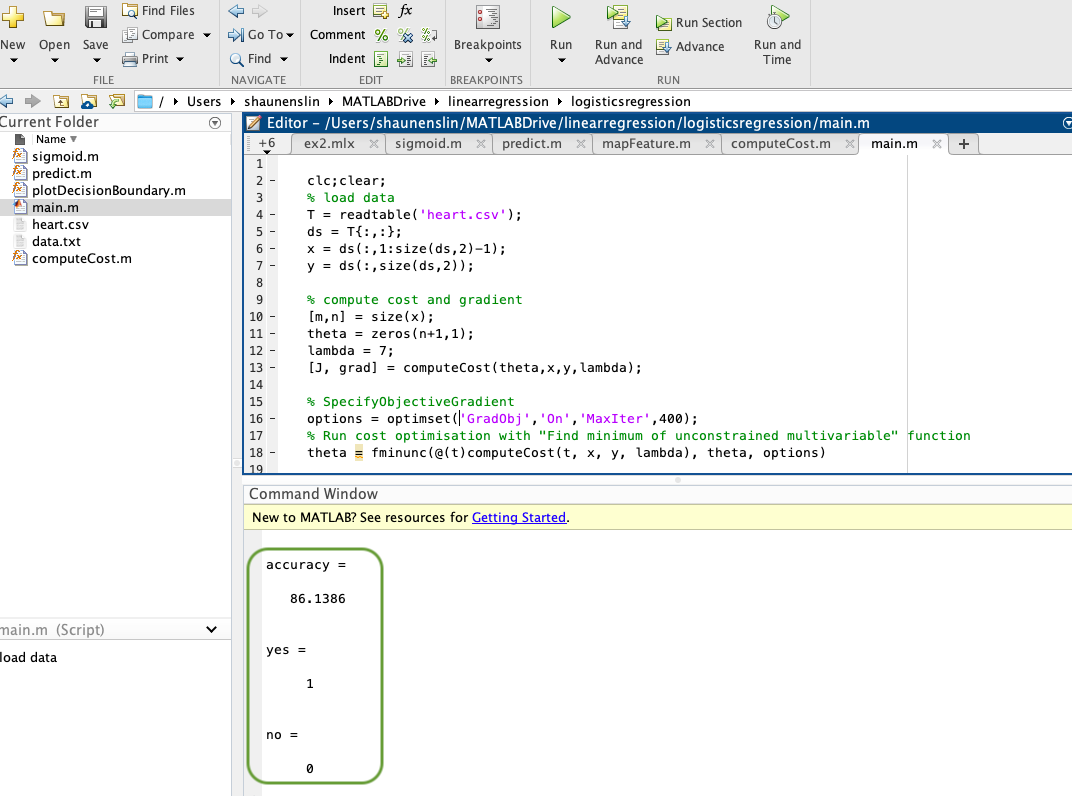Set a breakpoint on line 13
The width and height of the screenshot is (1072, 796).
[x=272, y=368]
